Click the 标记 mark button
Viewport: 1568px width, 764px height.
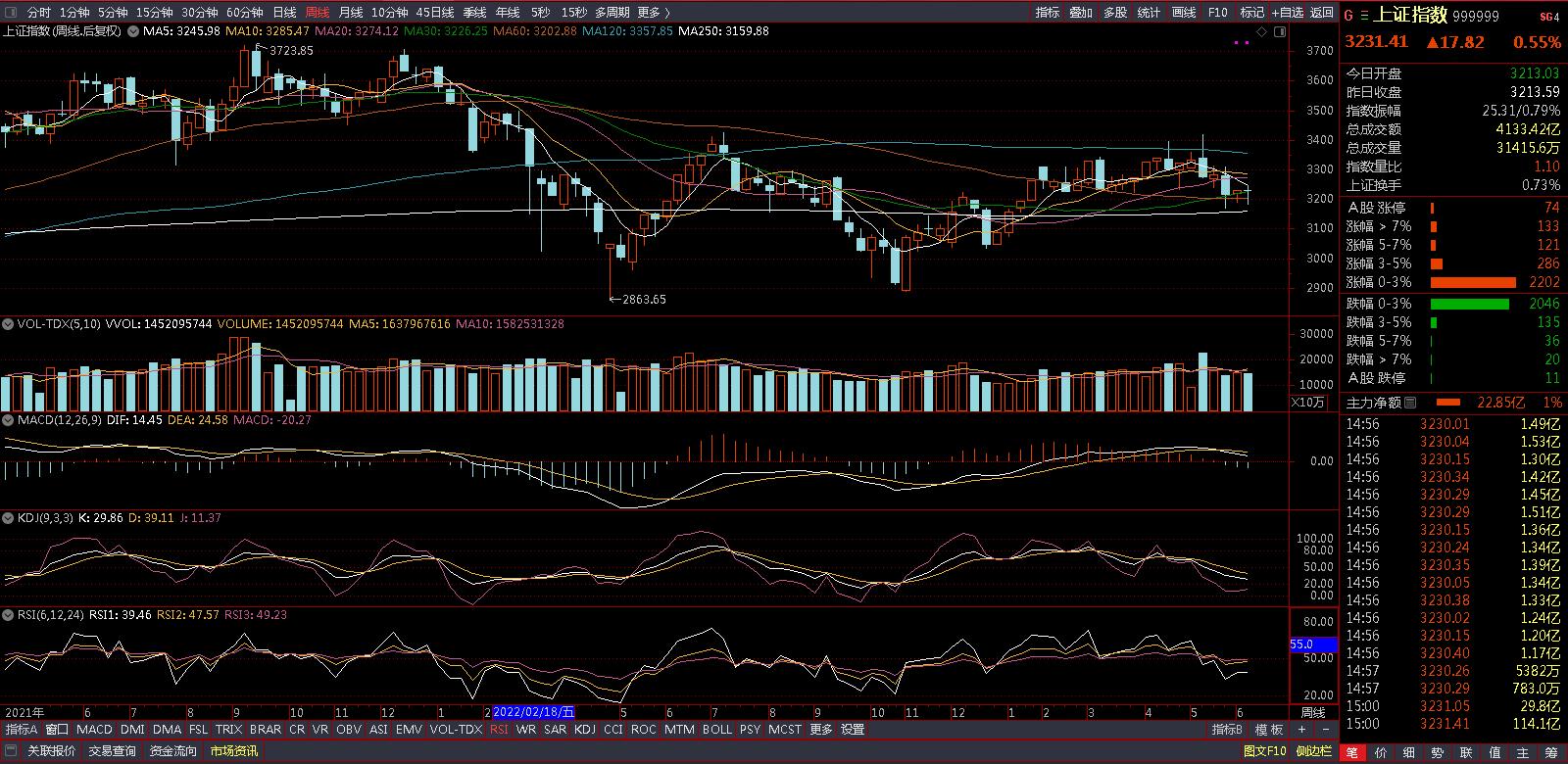pyautogui.click(x=1251, y=13)
